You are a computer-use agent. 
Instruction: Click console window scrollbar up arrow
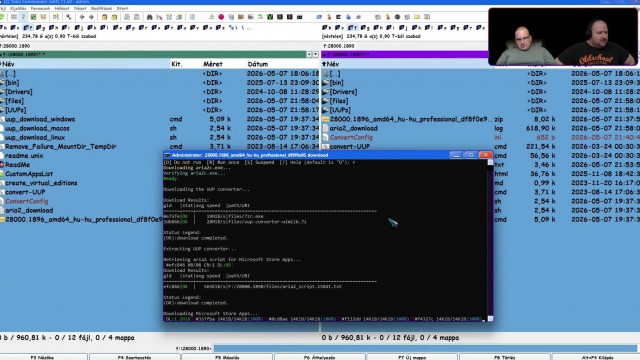pyautogui.click(x=490, y=162)
